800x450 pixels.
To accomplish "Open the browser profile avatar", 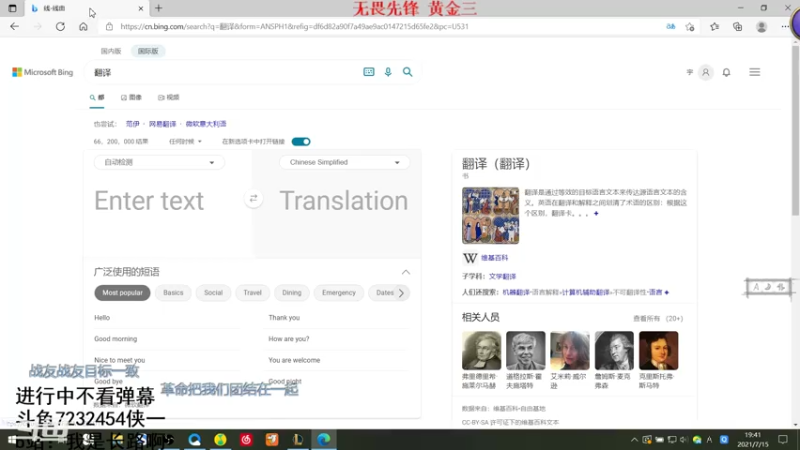I will tap(761, 27).
